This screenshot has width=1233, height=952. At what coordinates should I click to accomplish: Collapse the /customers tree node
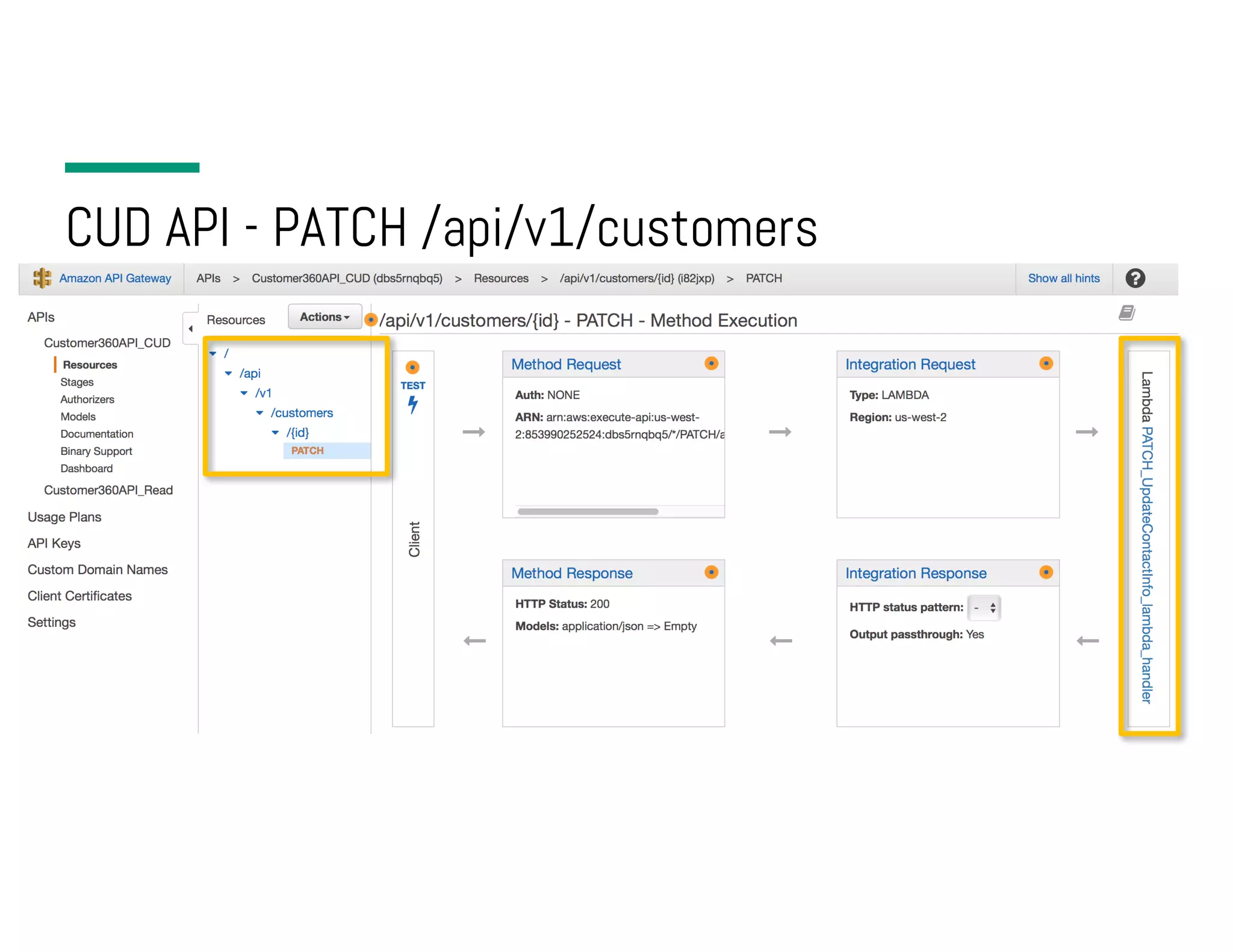click(x=260, y=413)
